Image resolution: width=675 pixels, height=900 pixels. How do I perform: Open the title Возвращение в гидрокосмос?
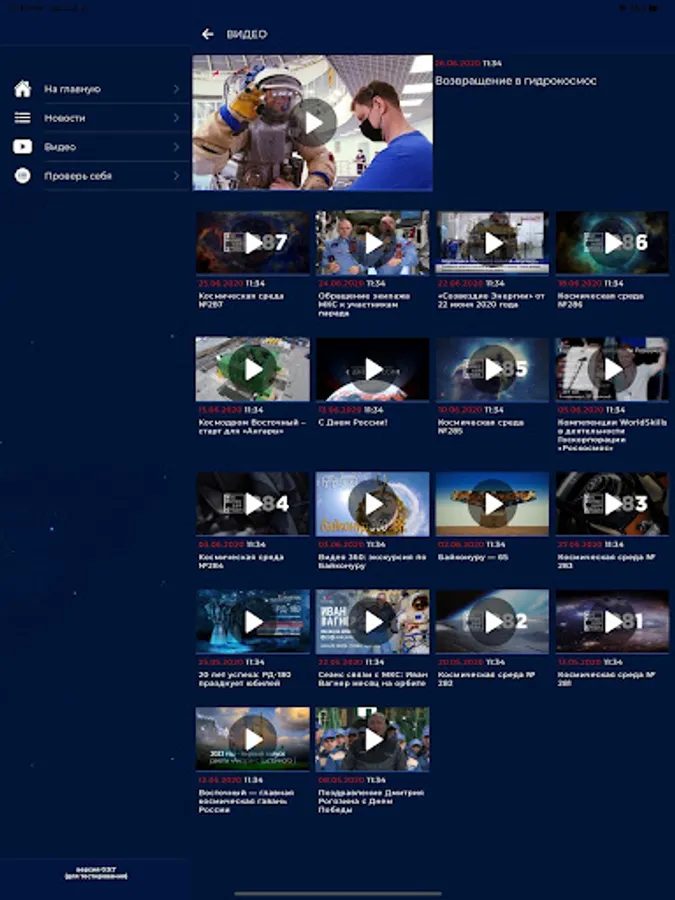[515, 81]
